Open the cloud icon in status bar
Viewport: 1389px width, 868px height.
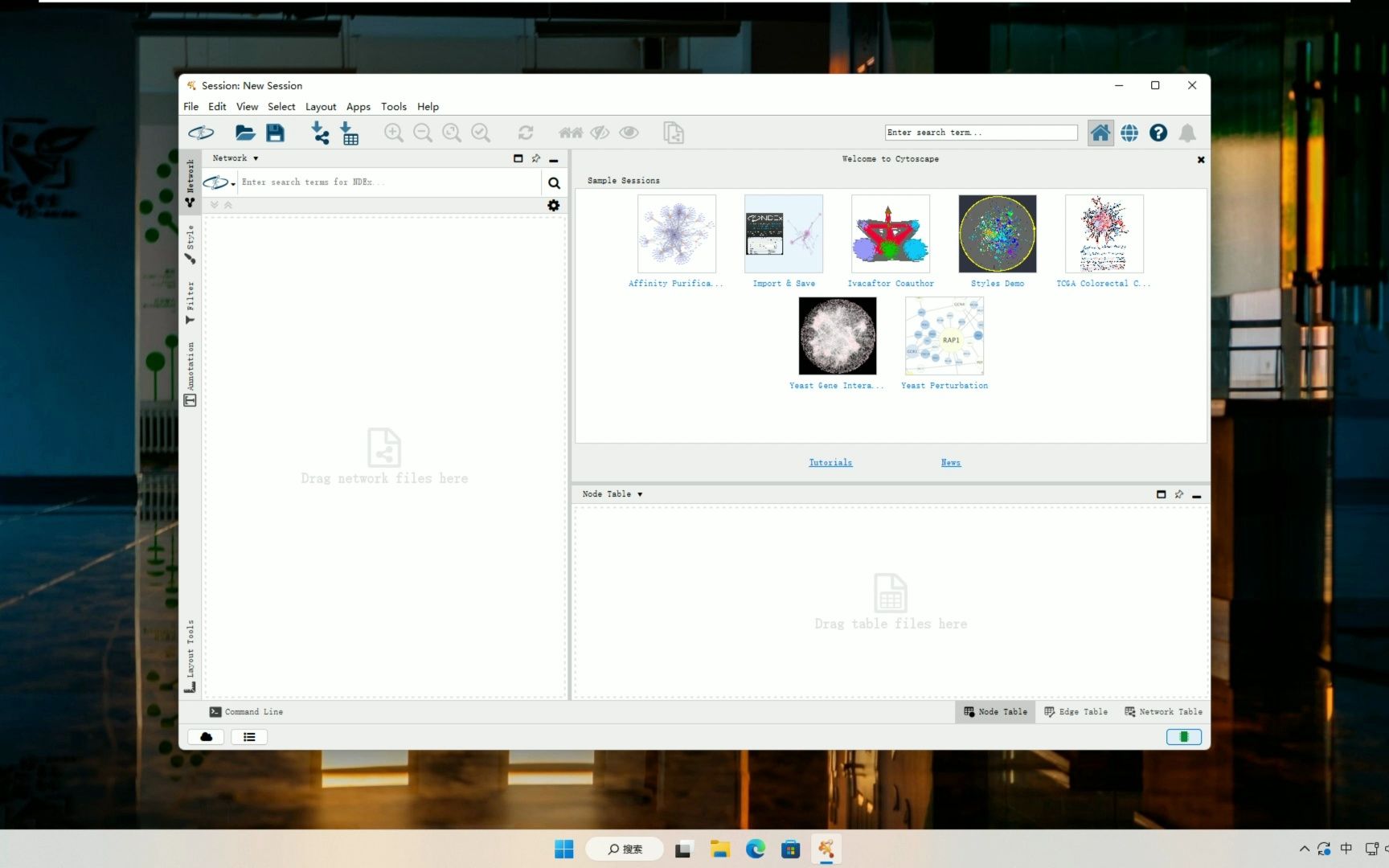click(207, 737)
